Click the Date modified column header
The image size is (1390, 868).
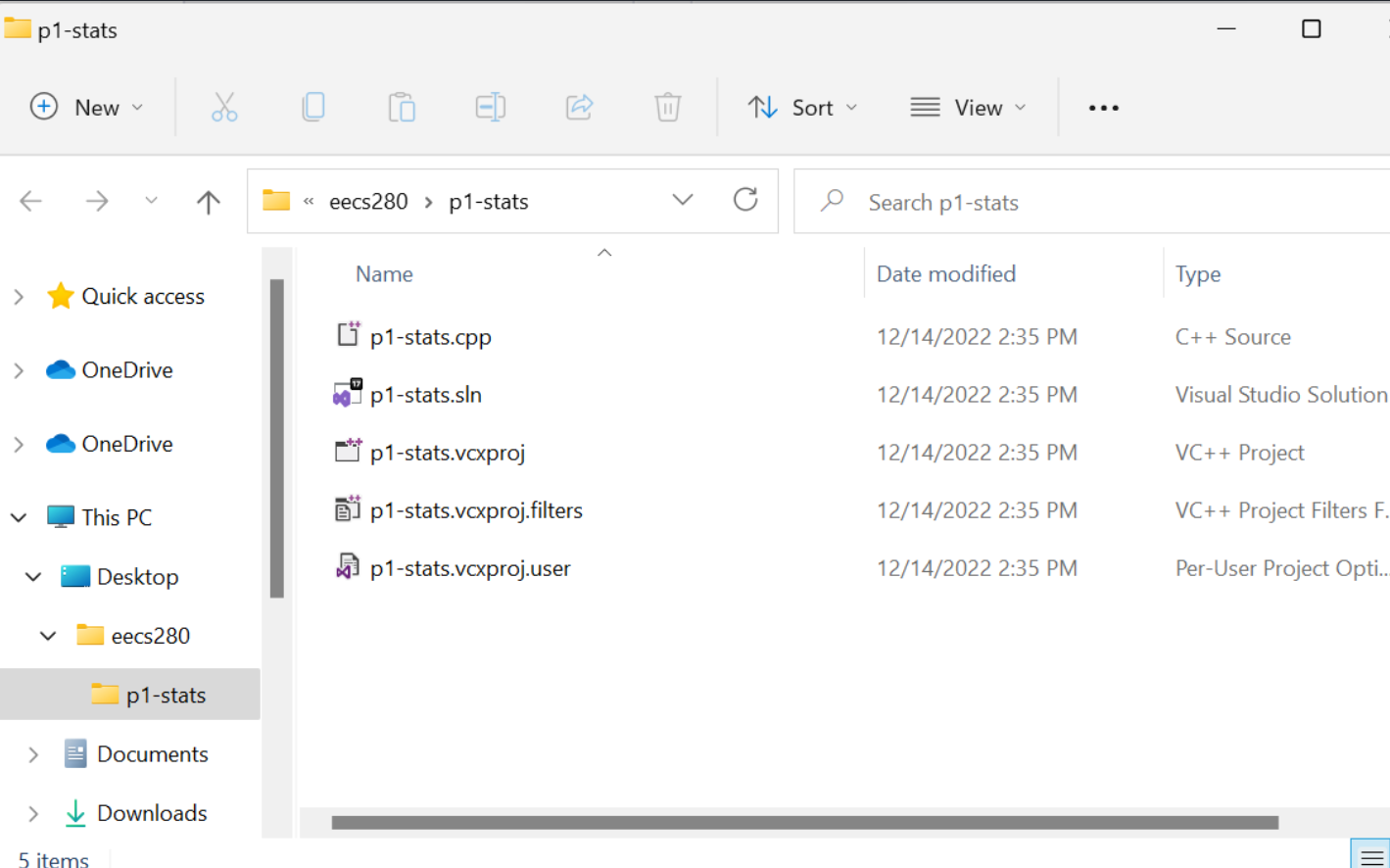(x=945, y=274)
